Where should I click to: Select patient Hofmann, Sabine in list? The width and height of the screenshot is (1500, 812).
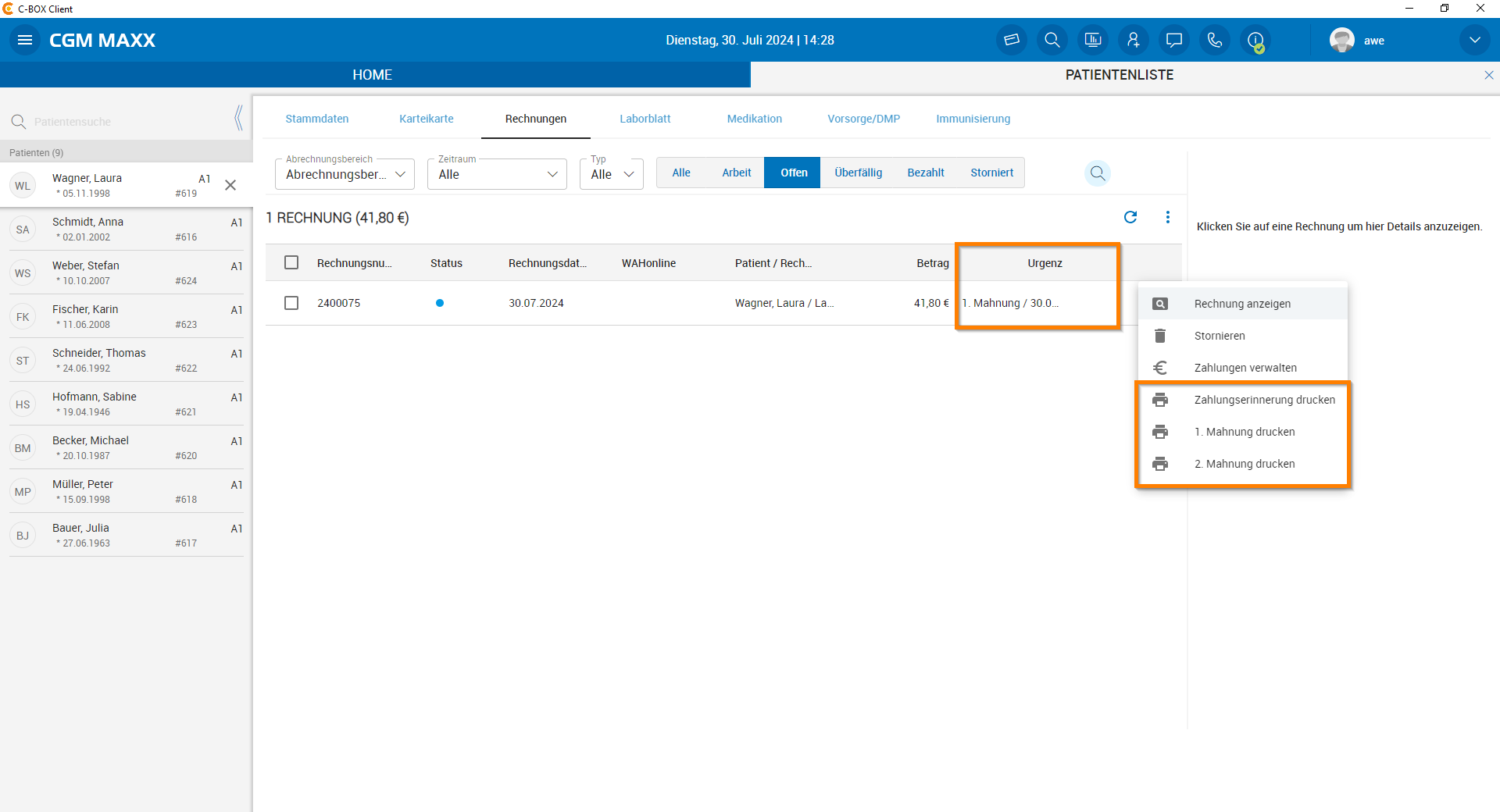[x=127, y=404]
